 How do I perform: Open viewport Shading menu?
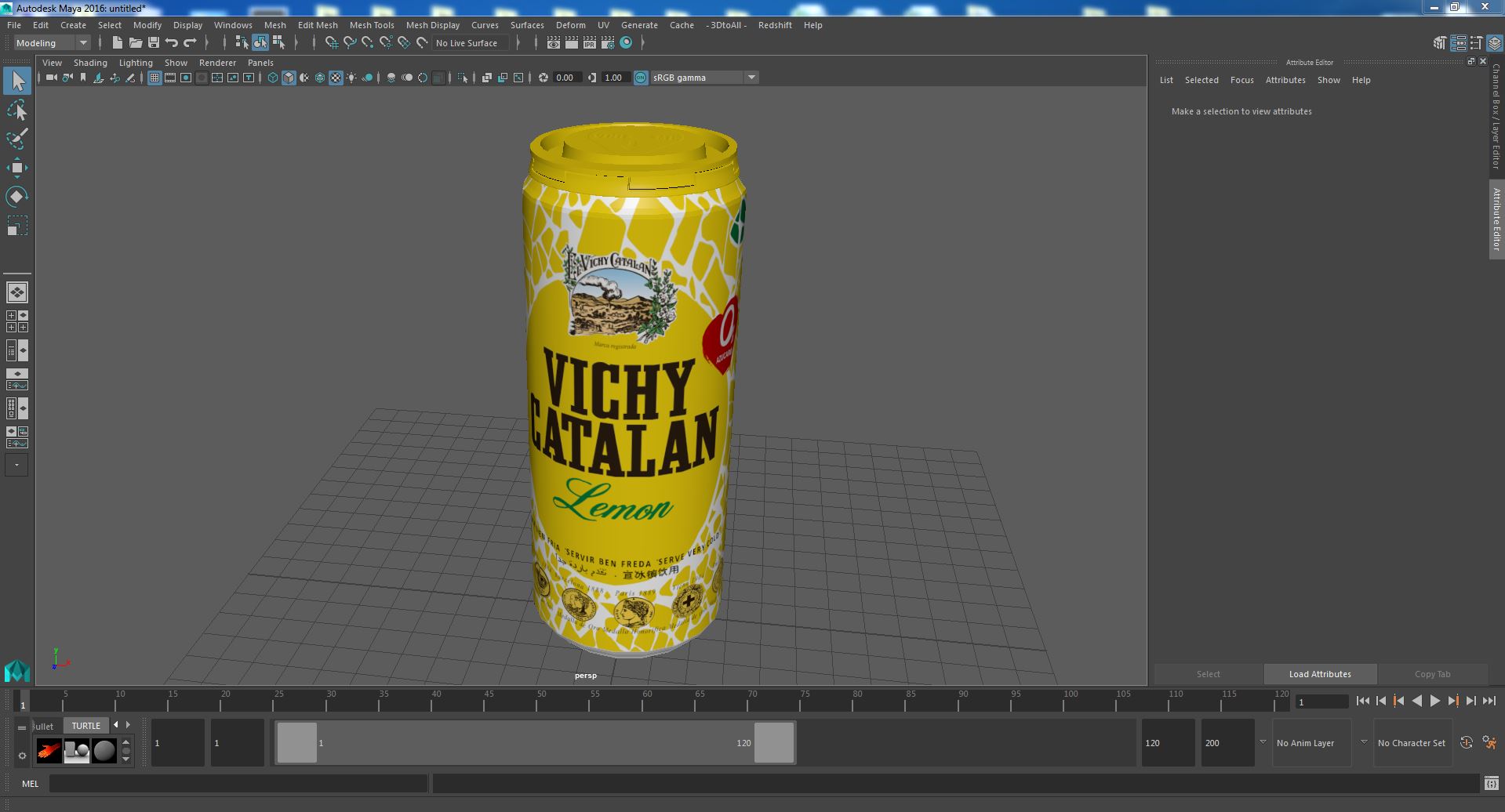pos(90,63)
